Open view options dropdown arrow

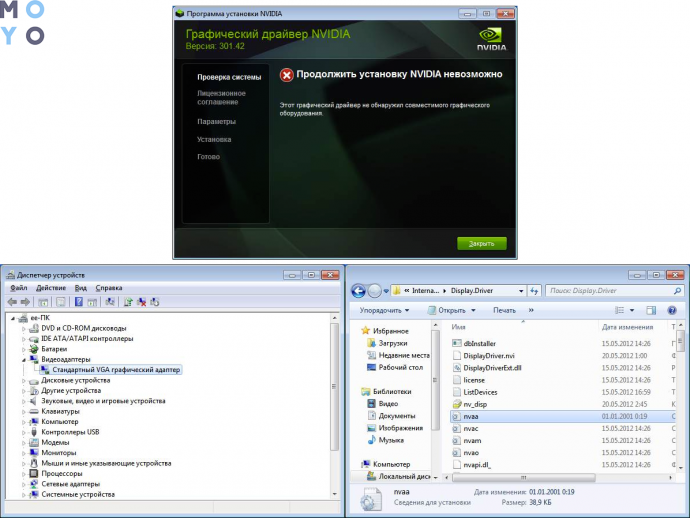tap(632, 310)
